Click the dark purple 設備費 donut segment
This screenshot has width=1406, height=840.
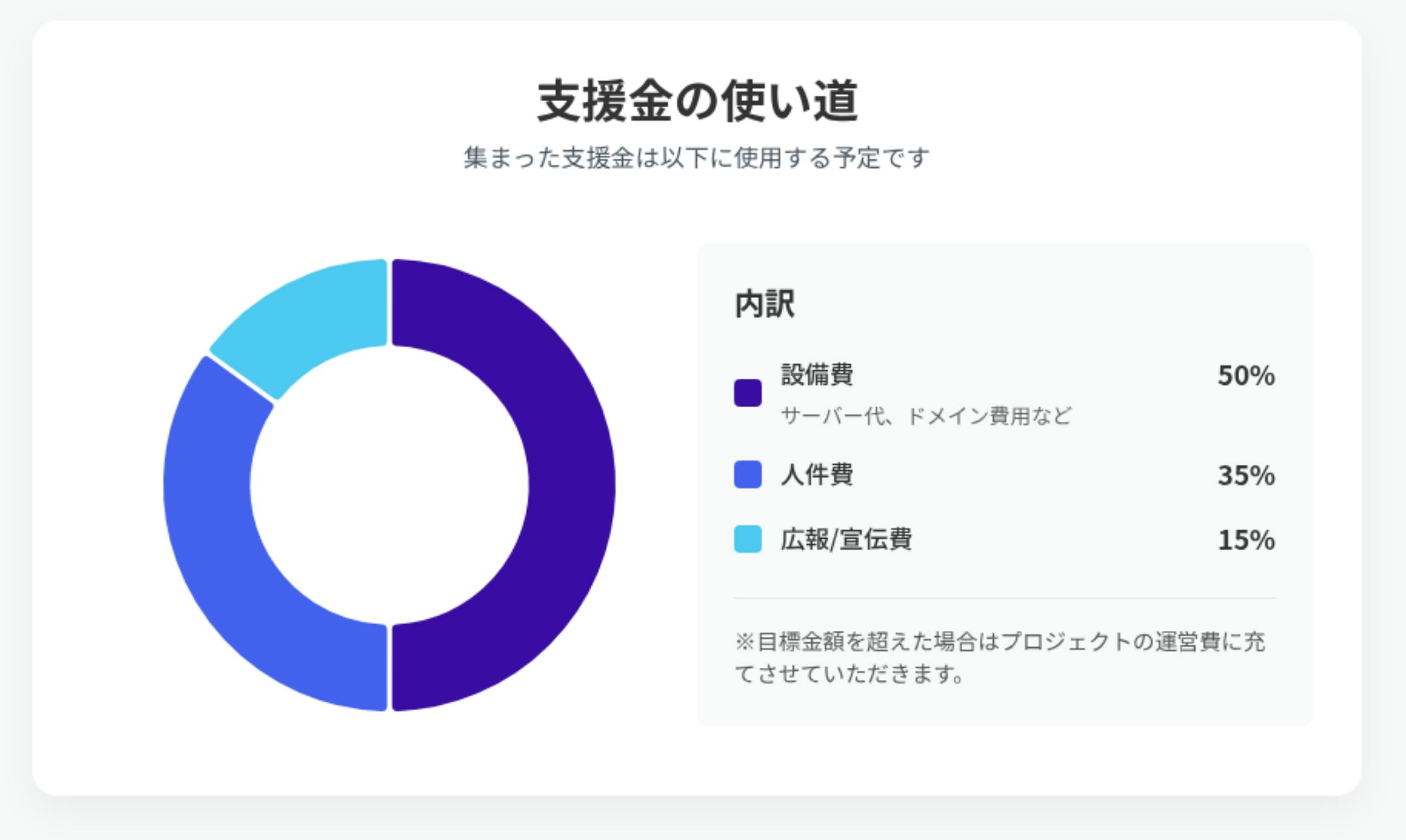572,484
